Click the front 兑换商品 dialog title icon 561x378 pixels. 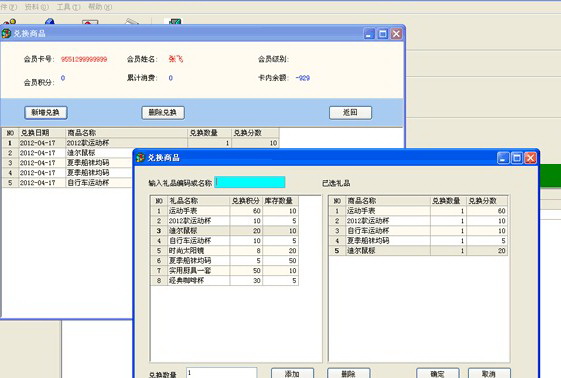tap(141, 158)
